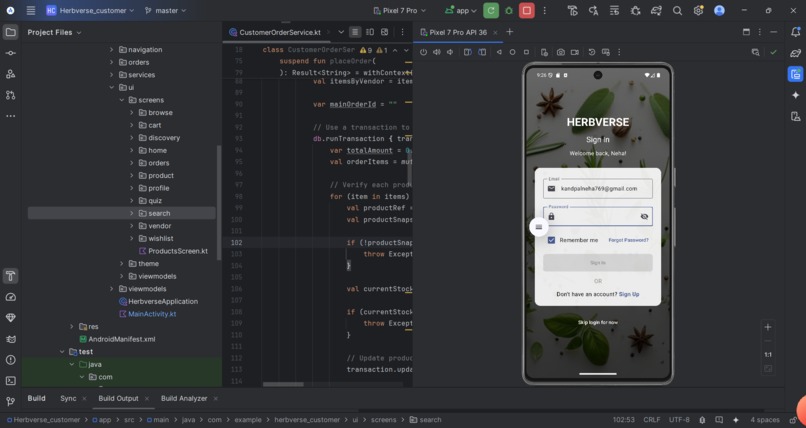Click Forgot Password link

[x=628, y=240]
